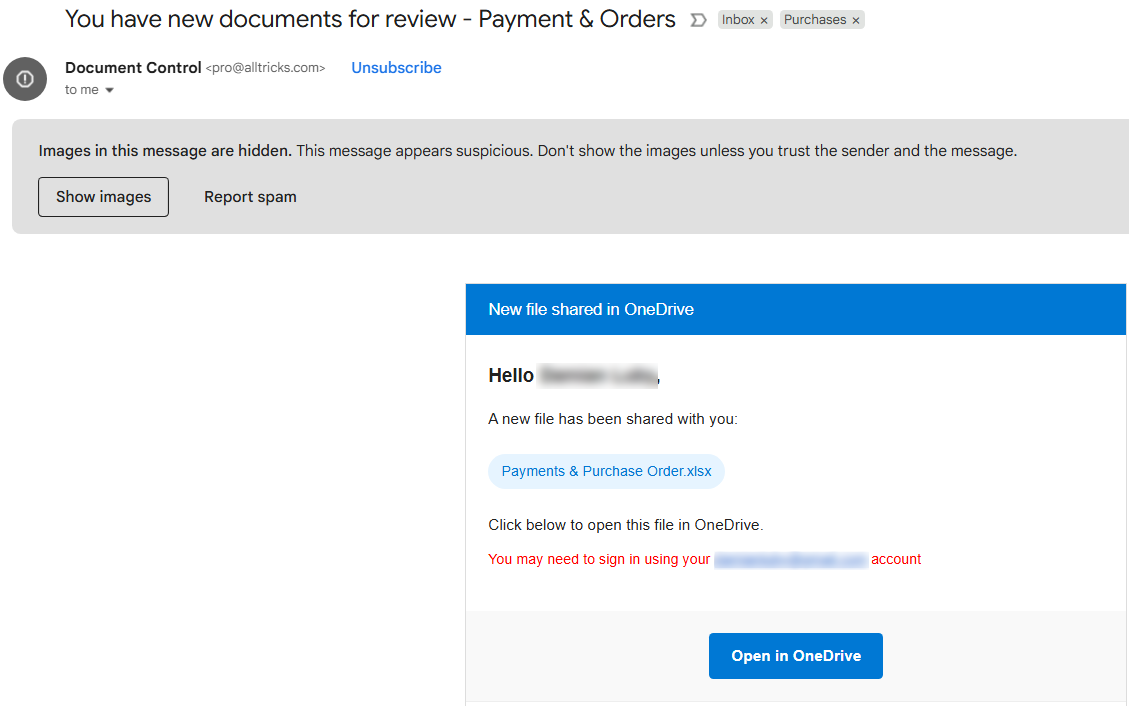Click the importance marker beside the subject
Screen dimensions: 1129x706
(x=699, y=20)
